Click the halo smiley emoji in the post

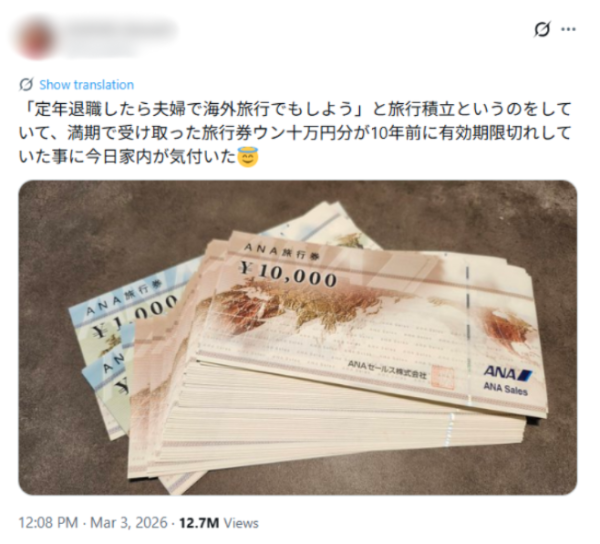(x=248, y=156)
